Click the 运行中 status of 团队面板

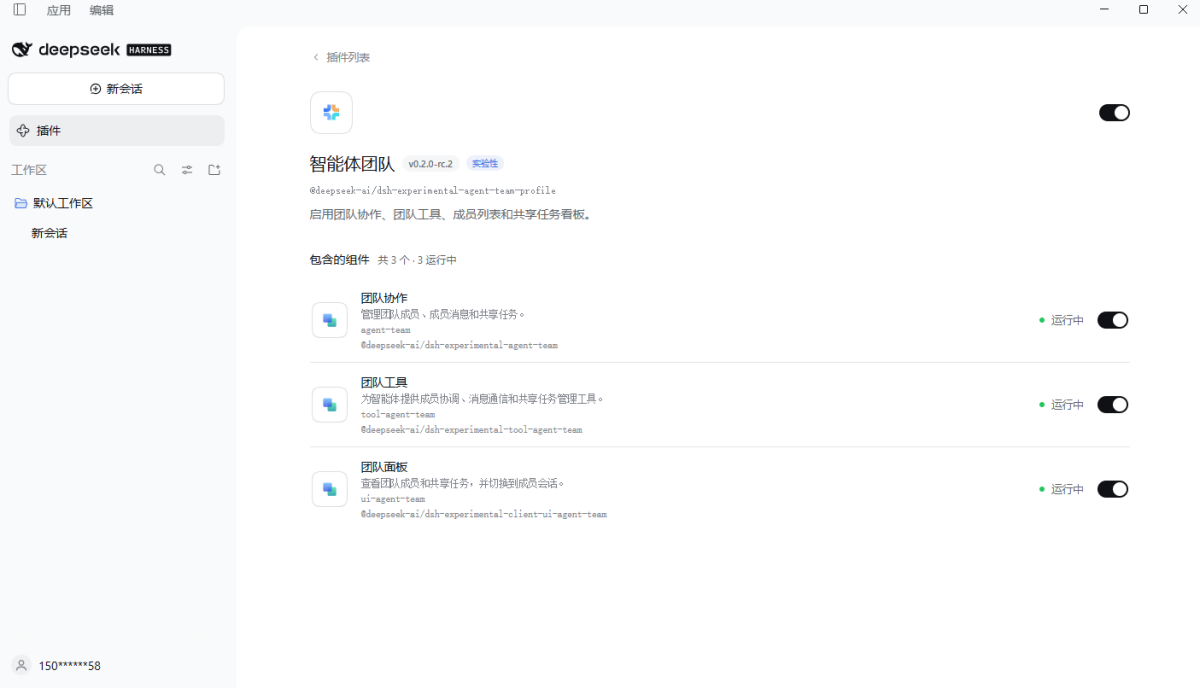tap(1067, 489)
